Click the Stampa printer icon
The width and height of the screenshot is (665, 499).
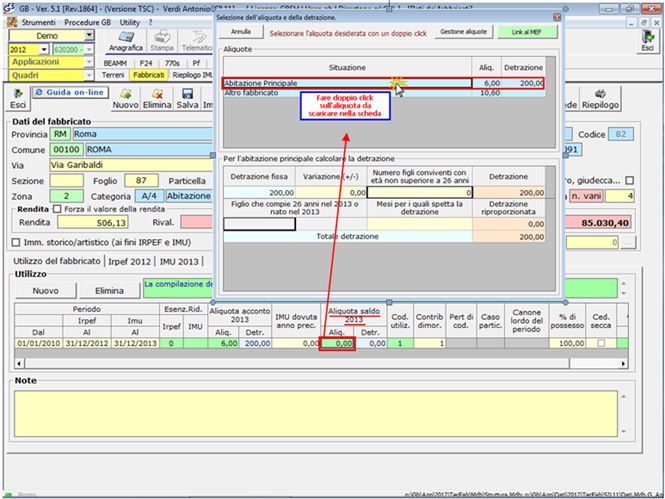(x=162, y=41)
